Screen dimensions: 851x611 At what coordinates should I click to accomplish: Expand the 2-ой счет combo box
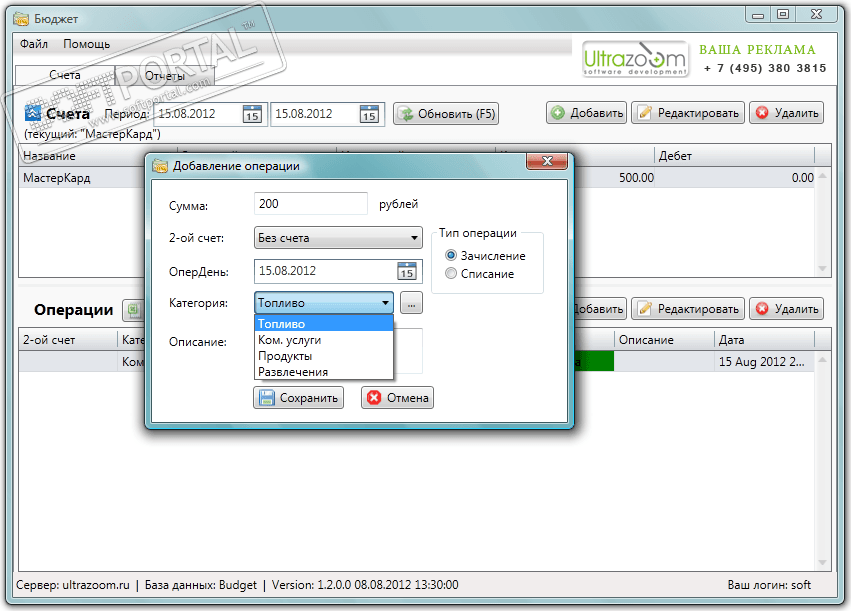pos(338,238)
